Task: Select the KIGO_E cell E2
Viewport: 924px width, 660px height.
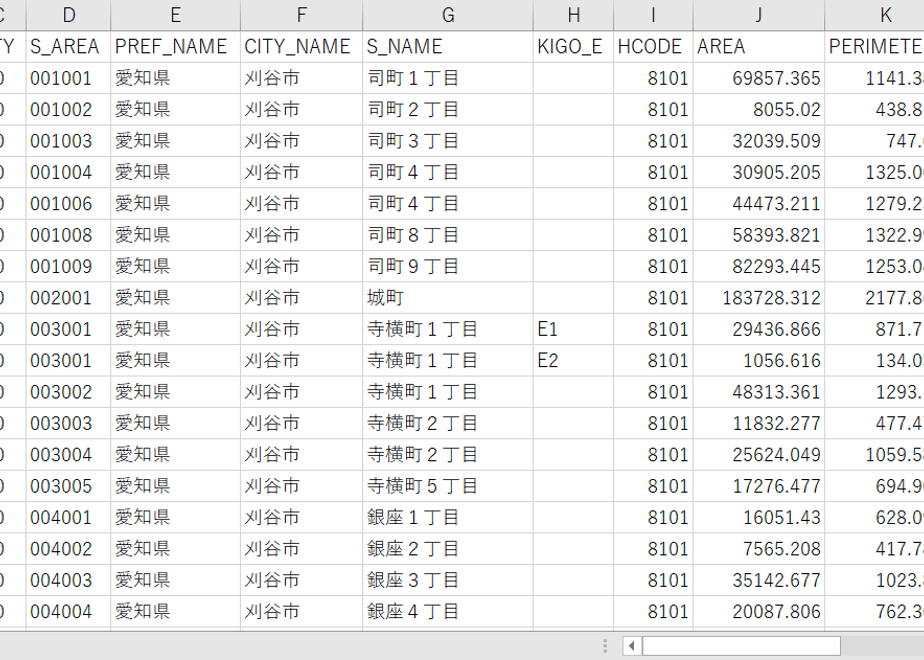Action: point(573,361)
